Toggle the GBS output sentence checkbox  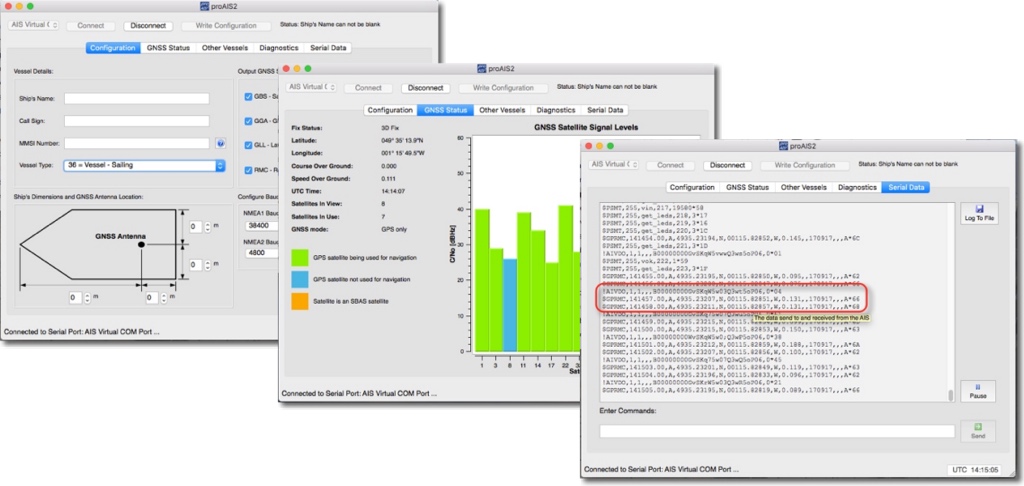click(248, 97)
